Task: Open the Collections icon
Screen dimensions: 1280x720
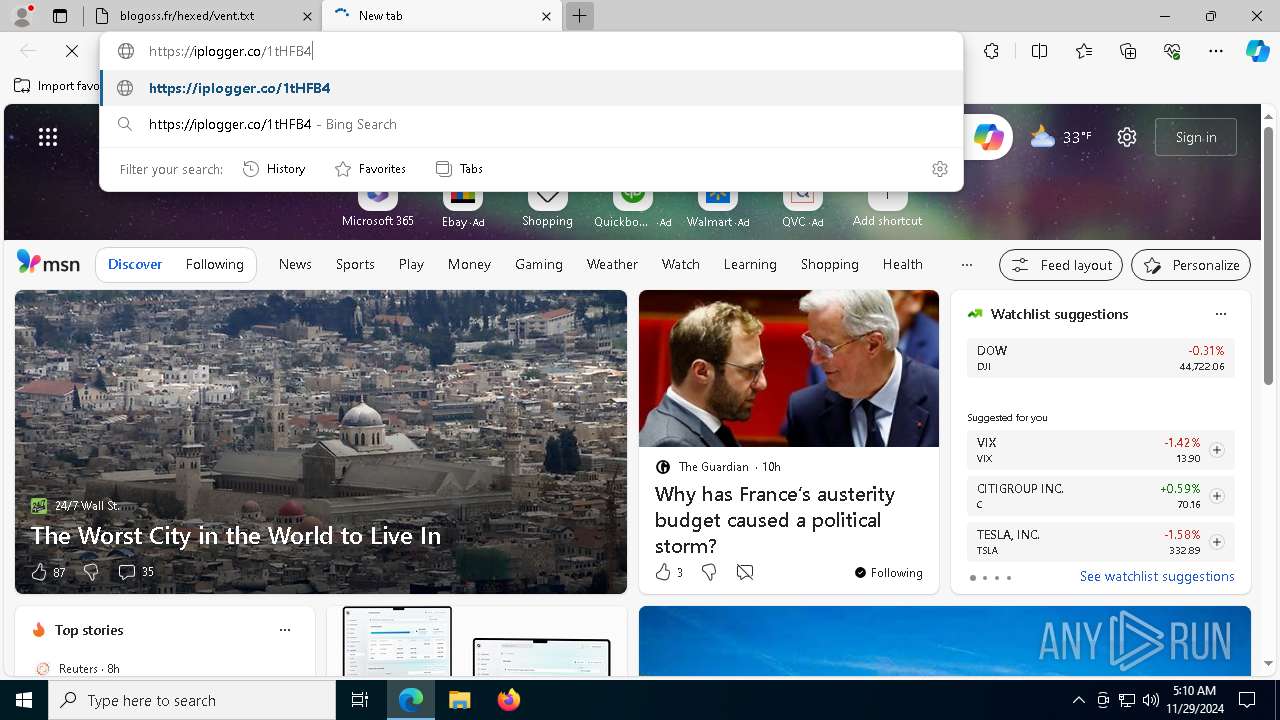Action: coord(1128,51)
